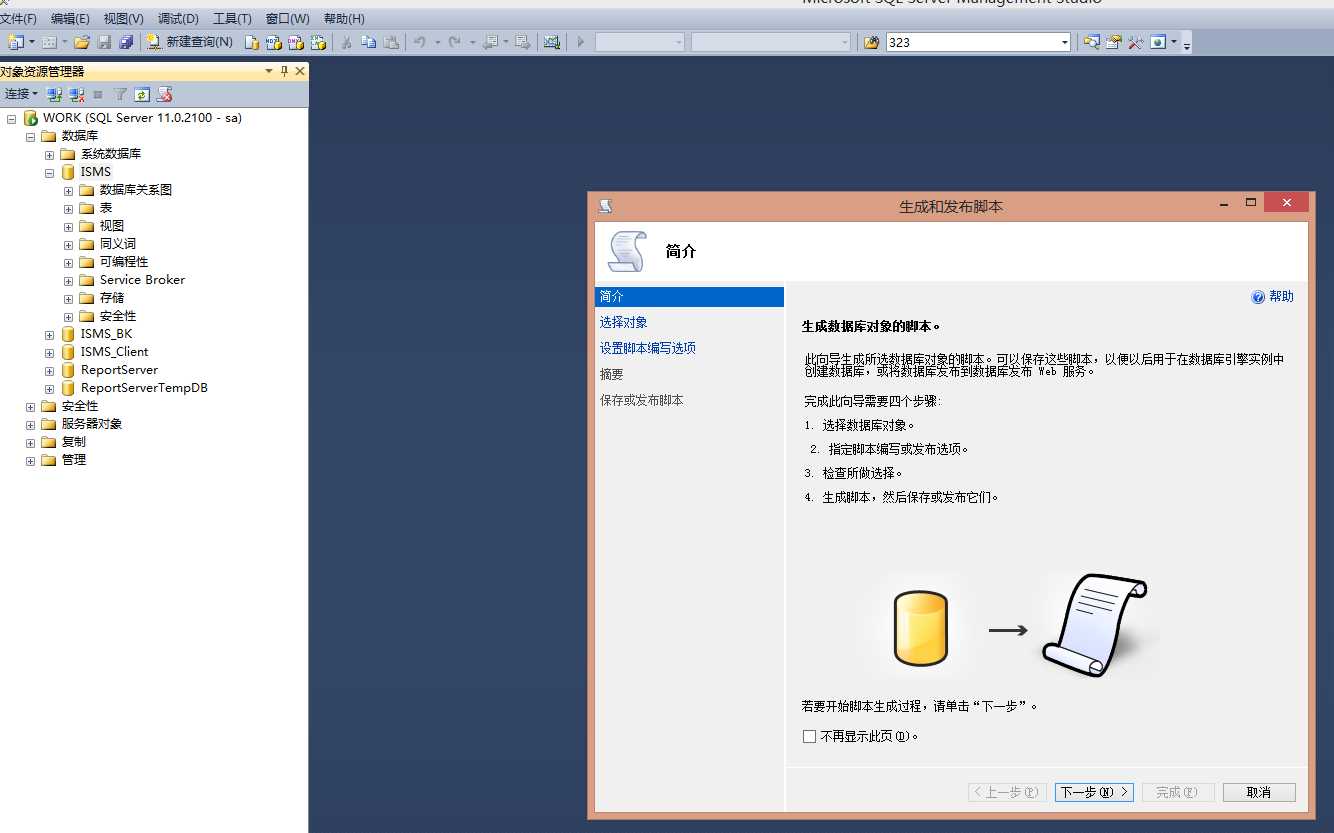Click the Properties Window toolbar icon
The width and height of the screenshot is (1334, 833).
[1114, 42]
